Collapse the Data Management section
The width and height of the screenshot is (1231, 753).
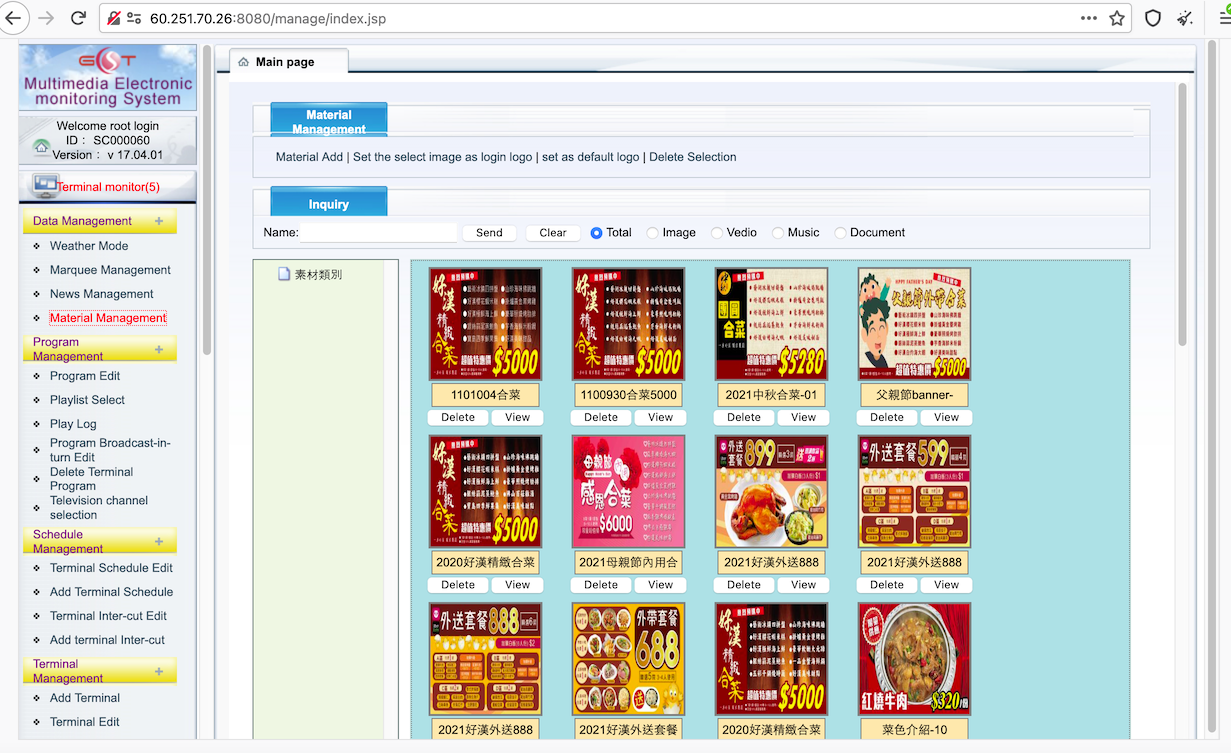point(159,221)
